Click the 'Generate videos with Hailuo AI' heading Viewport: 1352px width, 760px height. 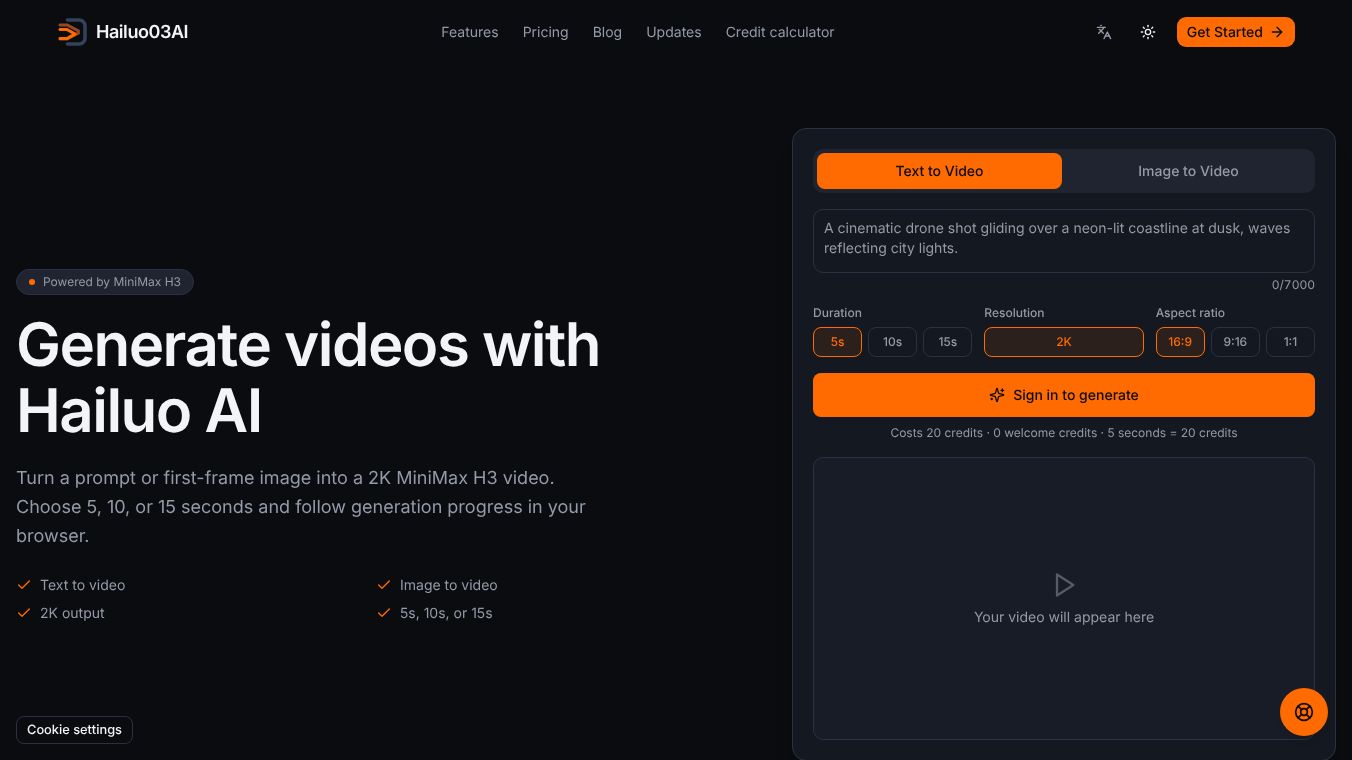click(308, 377)
